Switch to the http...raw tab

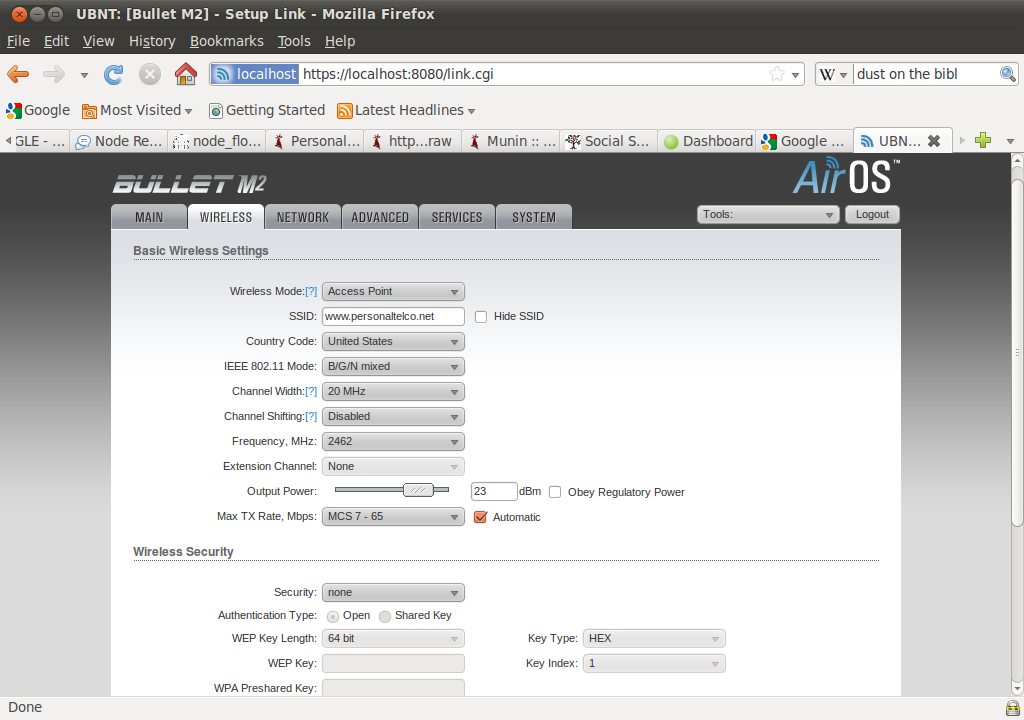412,141
